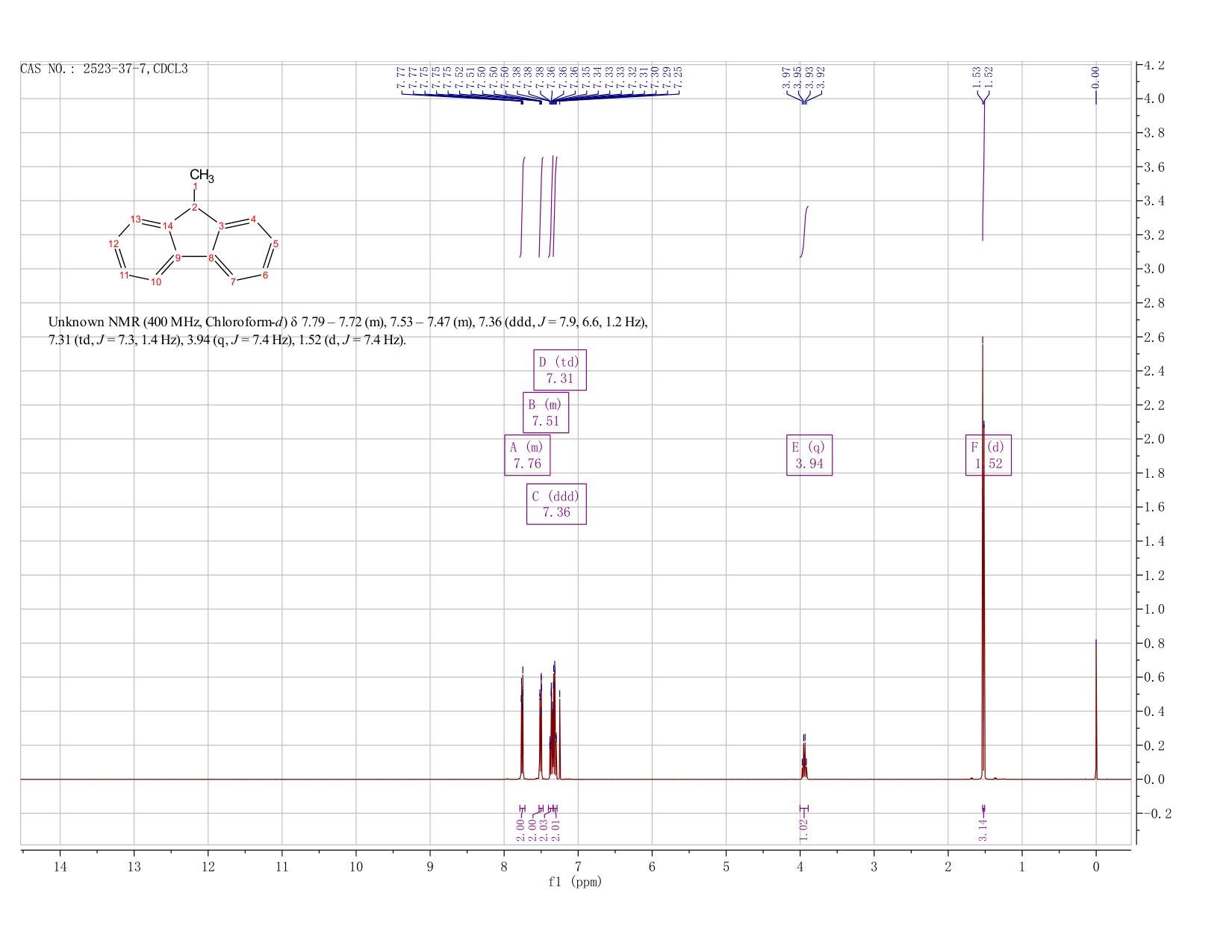Select the F (d) 1.52 multiplet box
1232x952 pixels.
click(989, 455)
